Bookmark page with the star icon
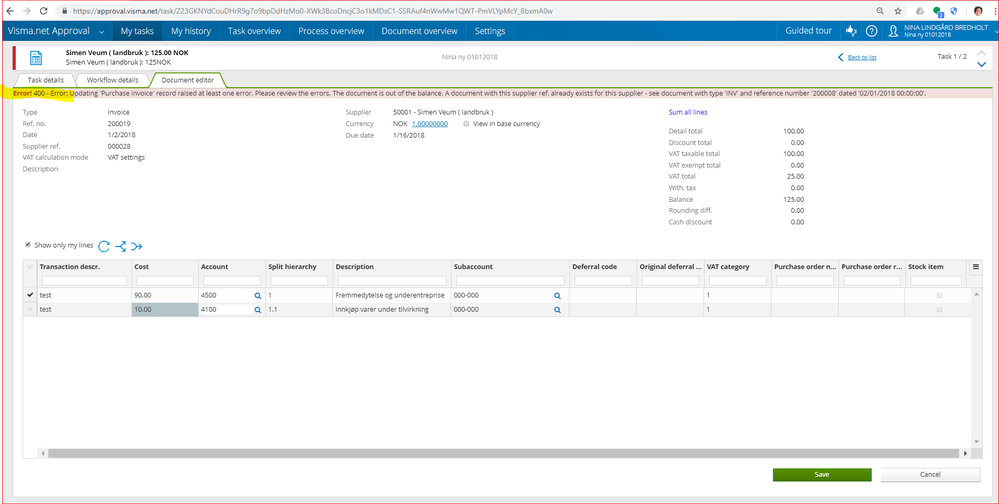 click(898, 11)
